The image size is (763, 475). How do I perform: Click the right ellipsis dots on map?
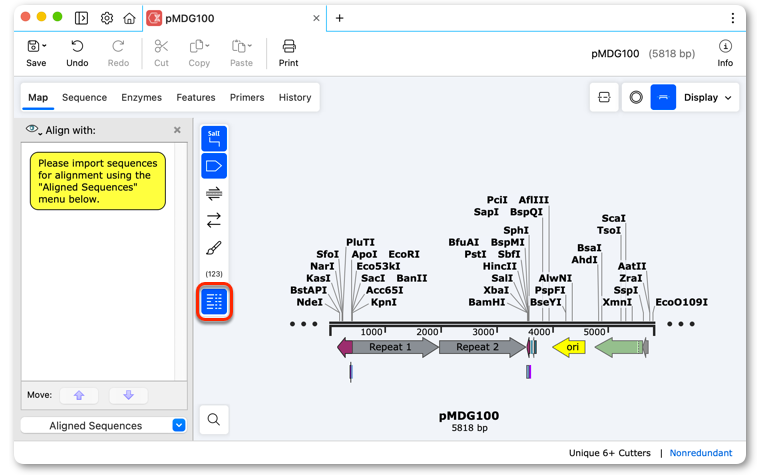681,324
